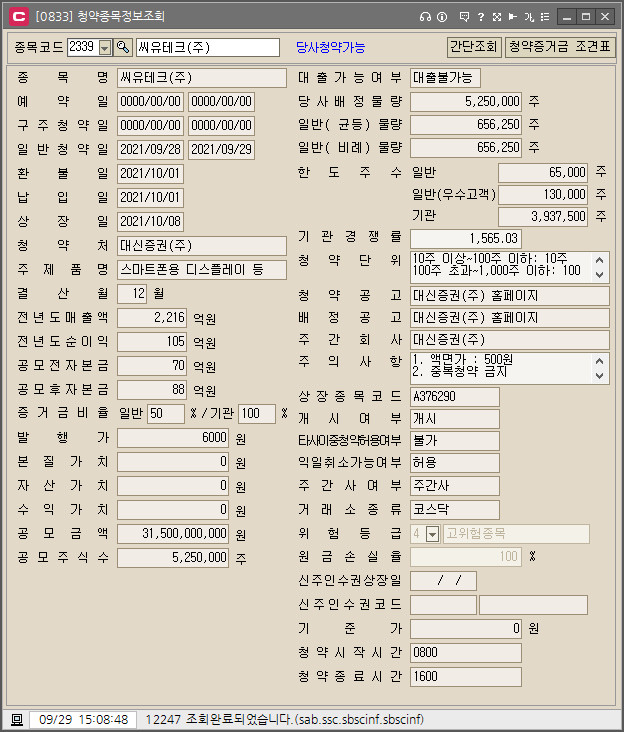Click the 청약처 field 대신증권(주)

coord(202,246)
